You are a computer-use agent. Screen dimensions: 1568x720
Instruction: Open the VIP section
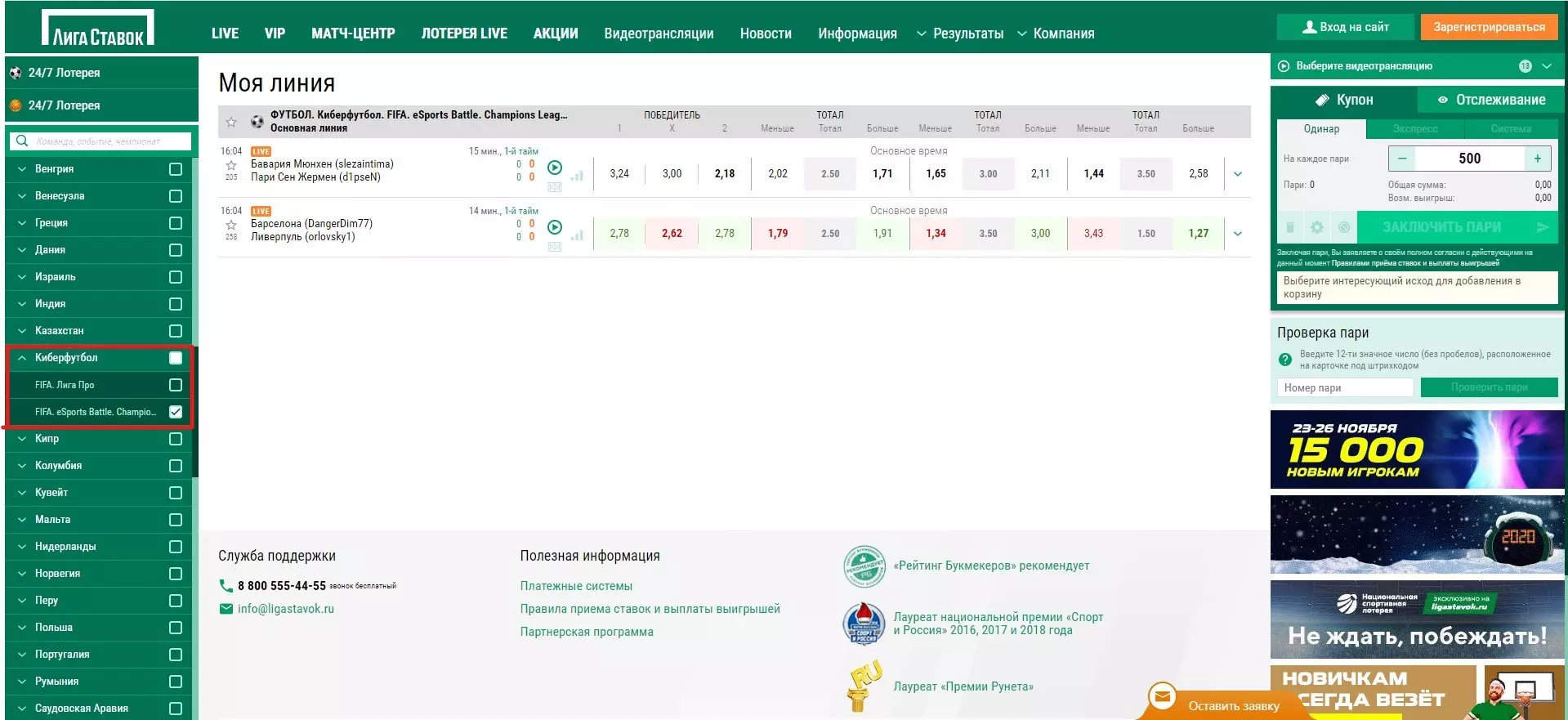click(275, 34)
